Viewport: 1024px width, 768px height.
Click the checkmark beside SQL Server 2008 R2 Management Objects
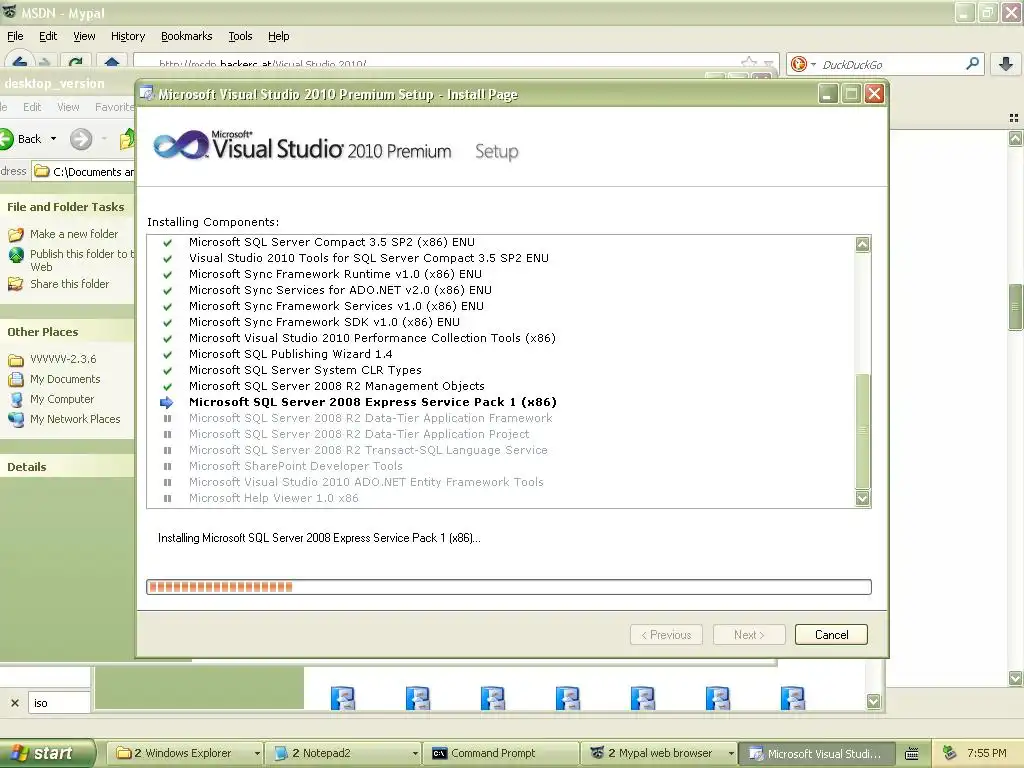[x=167, y=387]
